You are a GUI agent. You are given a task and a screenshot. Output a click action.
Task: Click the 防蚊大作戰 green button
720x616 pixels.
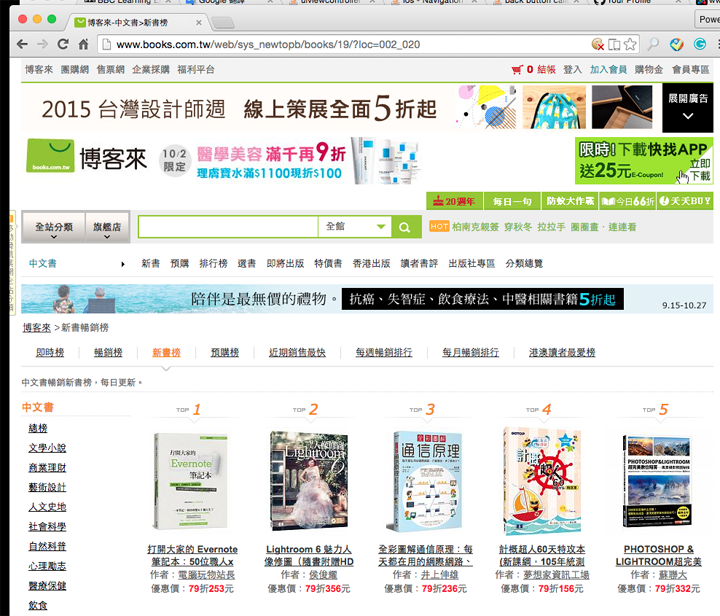(x=570, y=201)
